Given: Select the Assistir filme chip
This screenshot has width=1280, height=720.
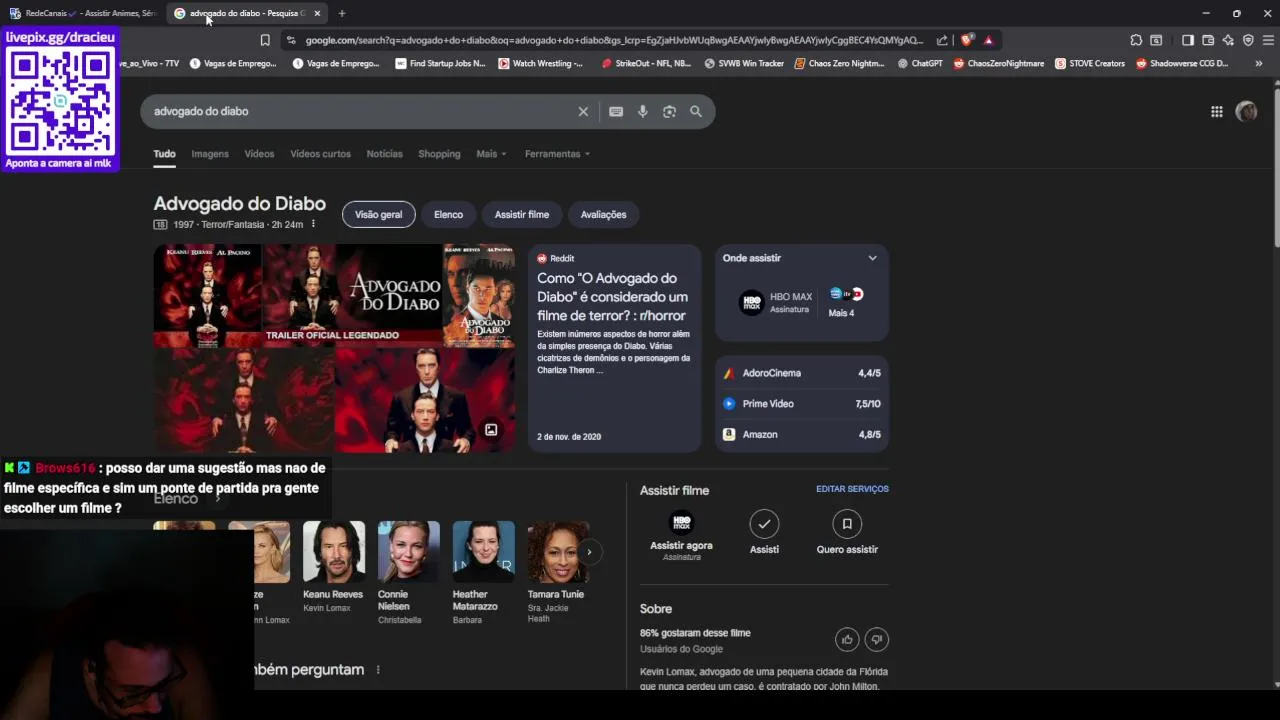Looking at the screenshot, I should click(521, 214).
